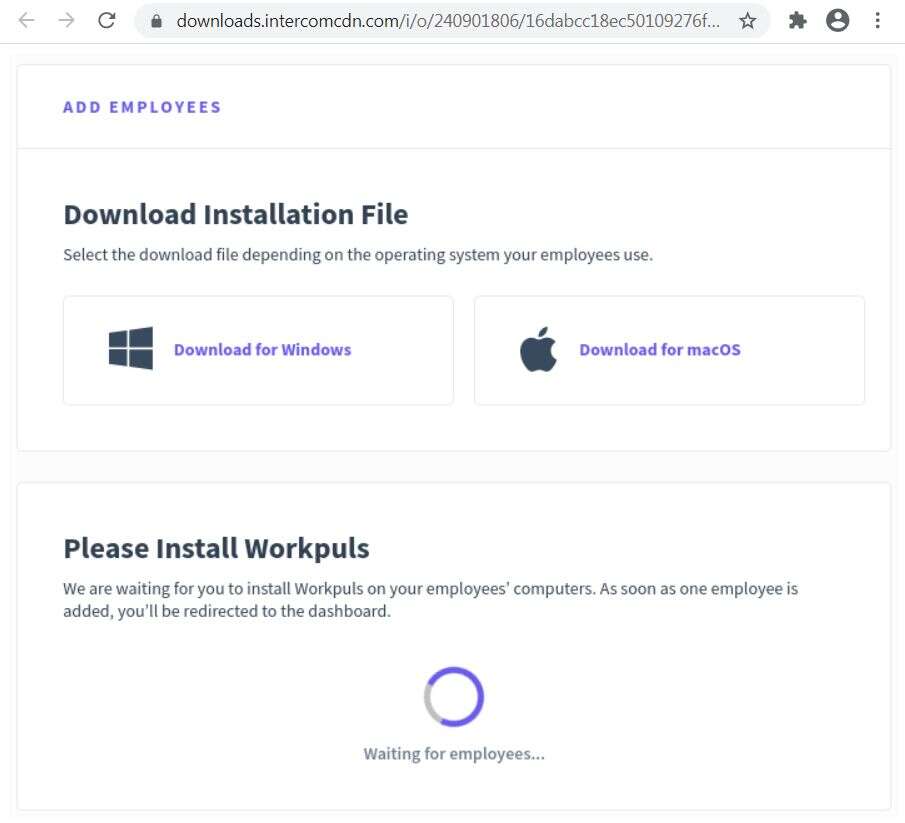Navigate back using the browser arrow

[x=25, y=19]
